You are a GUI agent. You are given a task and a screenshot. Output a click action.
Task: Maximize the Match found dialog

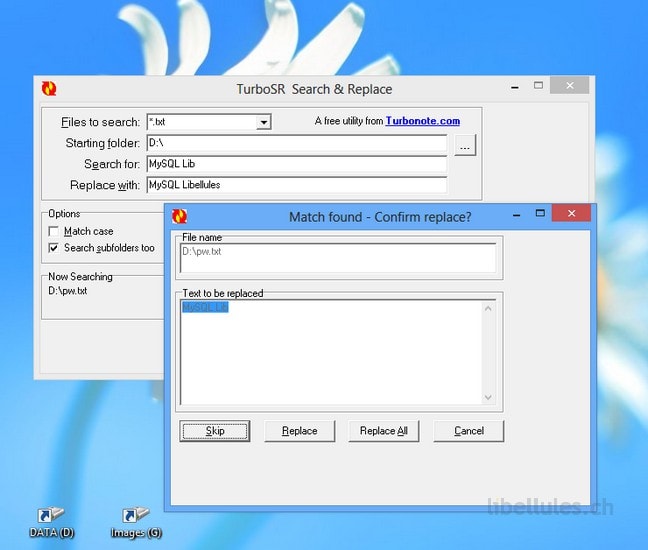(x=540, y=213)
